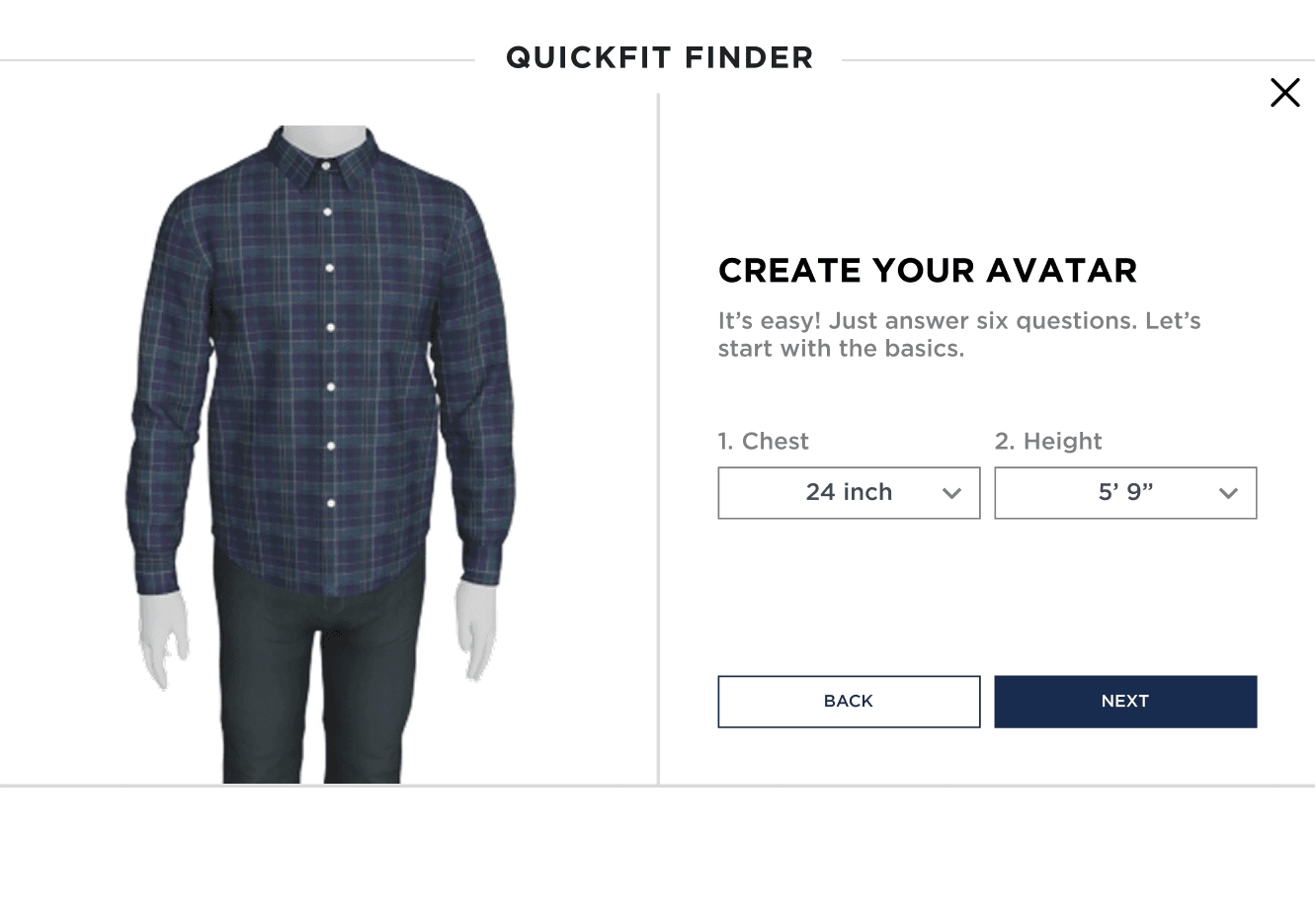The image size is (1316, 924).
Task: Click the QUICKFIT FINDER title
Action: point(659,57)
